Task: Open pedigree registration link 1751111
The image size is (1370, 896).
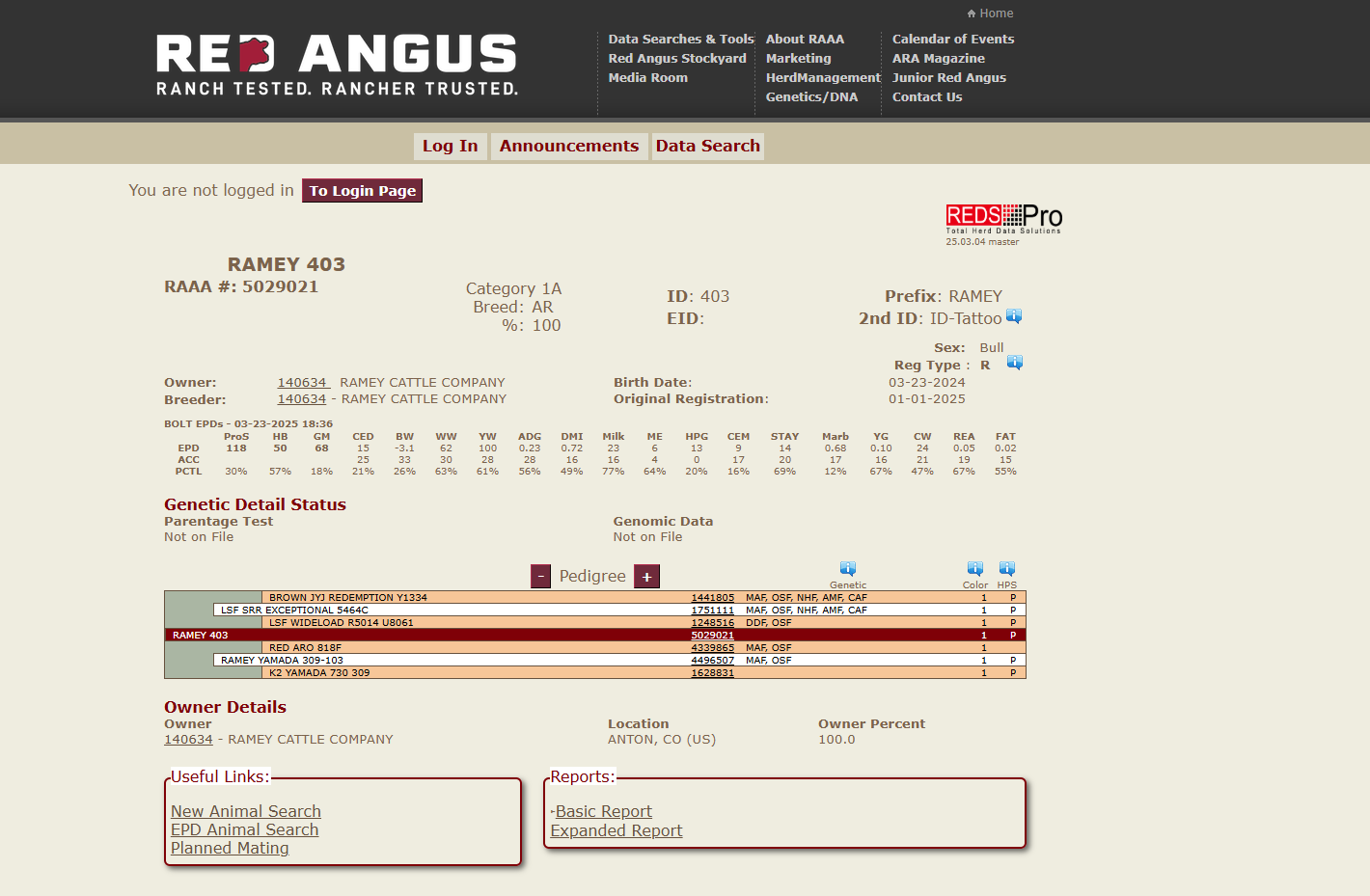Action: tap(712, 611)
